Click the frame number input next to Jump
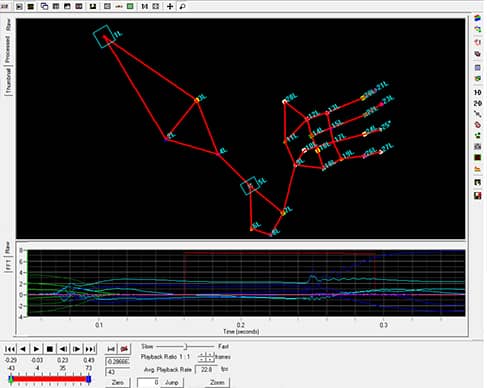 tap(148, 383)
